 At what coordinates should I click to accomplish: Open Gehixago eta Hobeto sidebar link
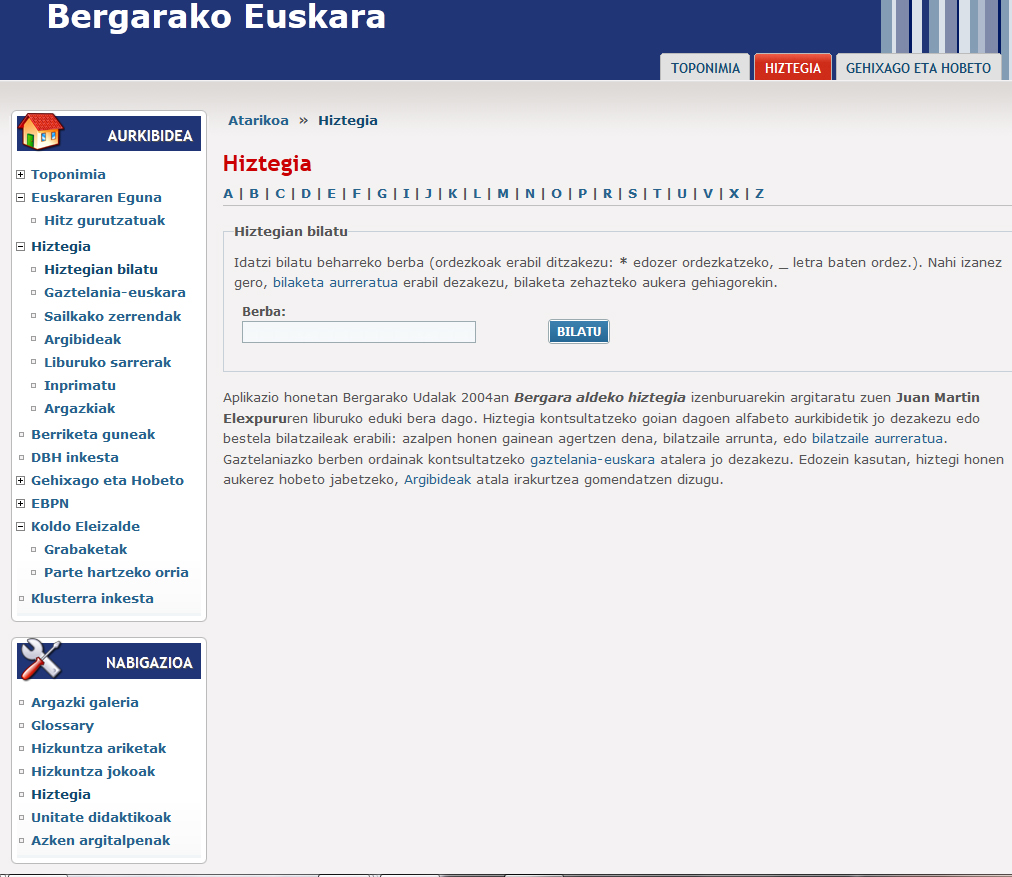tap(107, 480)
